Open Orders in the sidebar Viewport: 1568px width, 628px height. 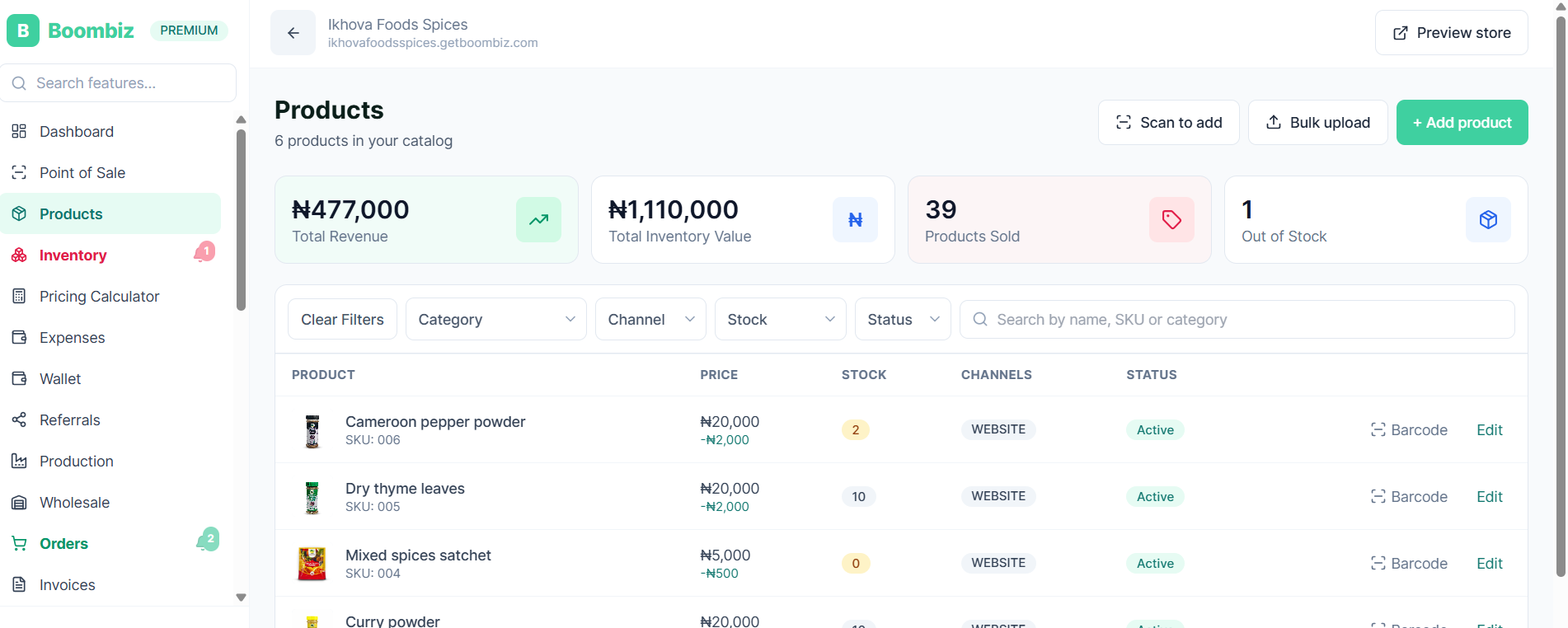tap(110, 544)
